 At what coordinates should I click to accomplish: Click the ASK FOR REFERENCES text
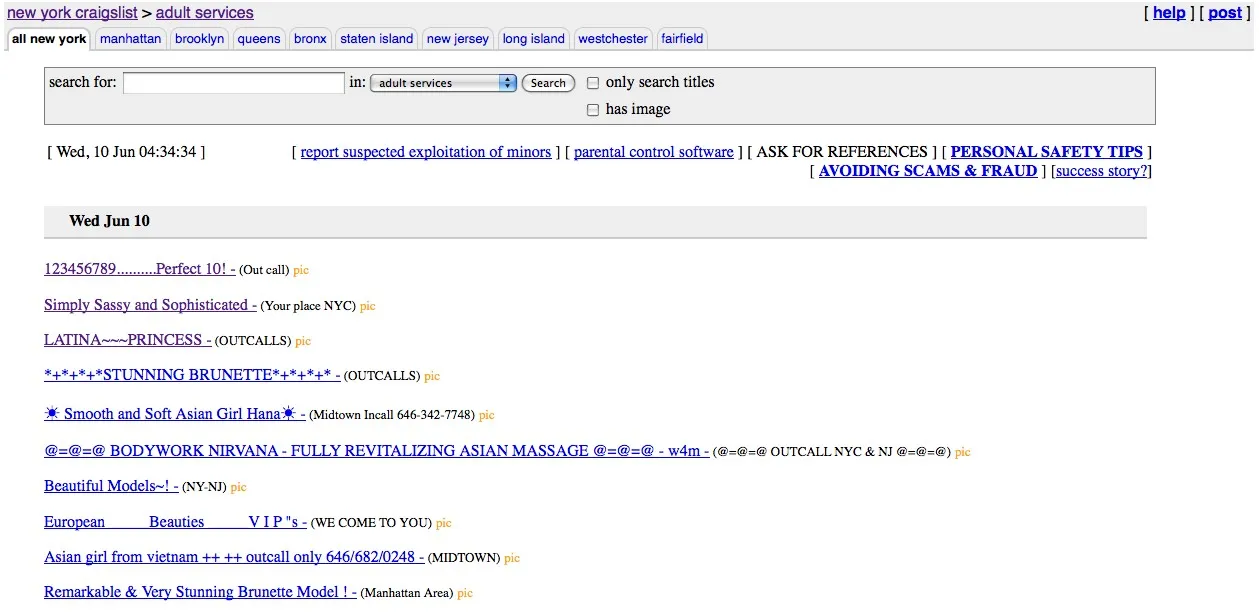tap(842, 152)
